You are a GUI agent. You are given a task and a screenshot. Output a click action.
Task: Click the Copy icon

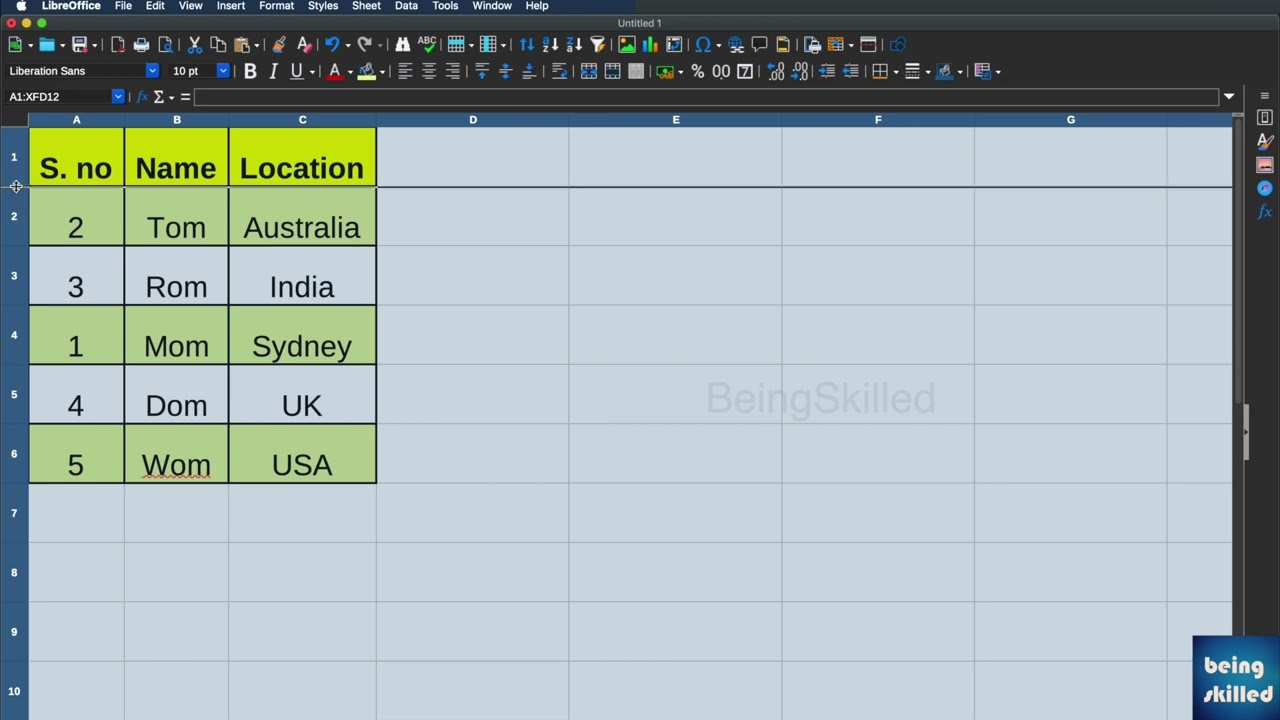pyautogui.click(x=218, y=44)
